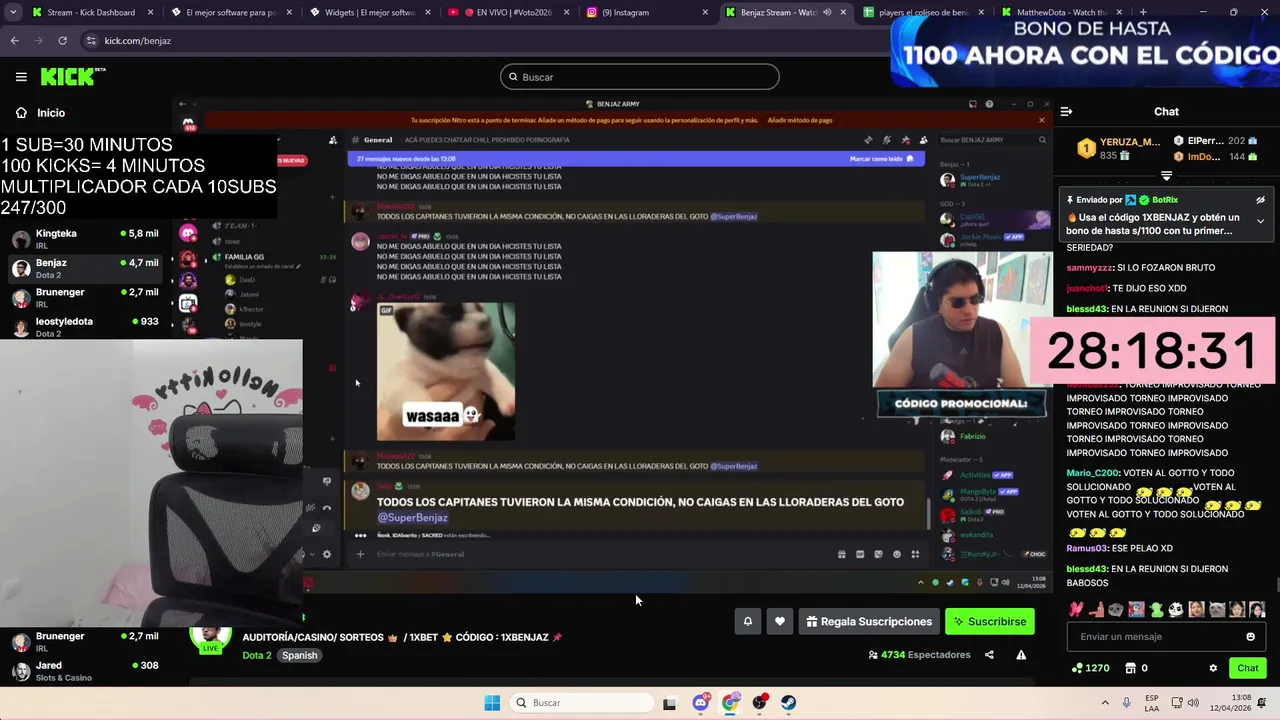Click BotRix username in pinned message
The width and height of the screenshot is (1280, 720).
pyautogui.click(x=1165, y=200)
